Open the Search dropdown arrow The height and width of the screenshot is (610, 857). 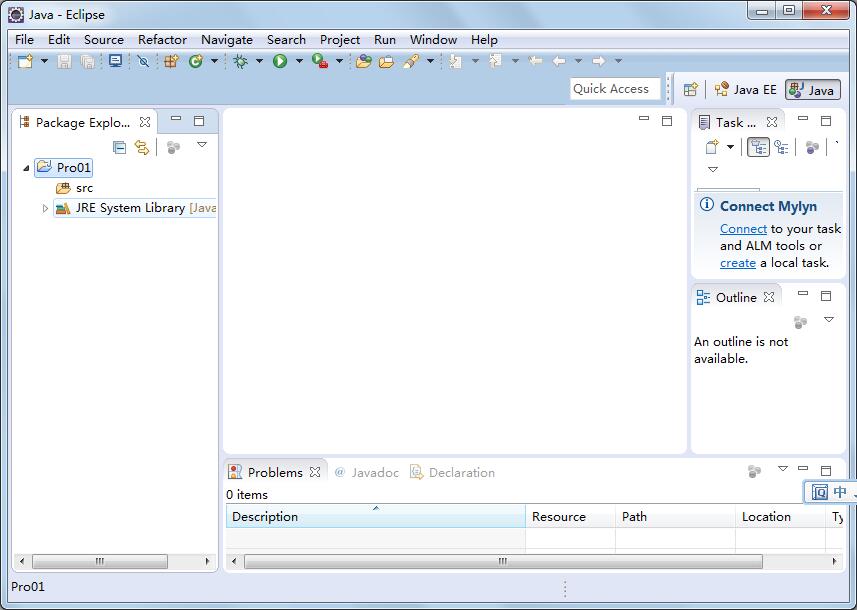click(x=430, y=61)
